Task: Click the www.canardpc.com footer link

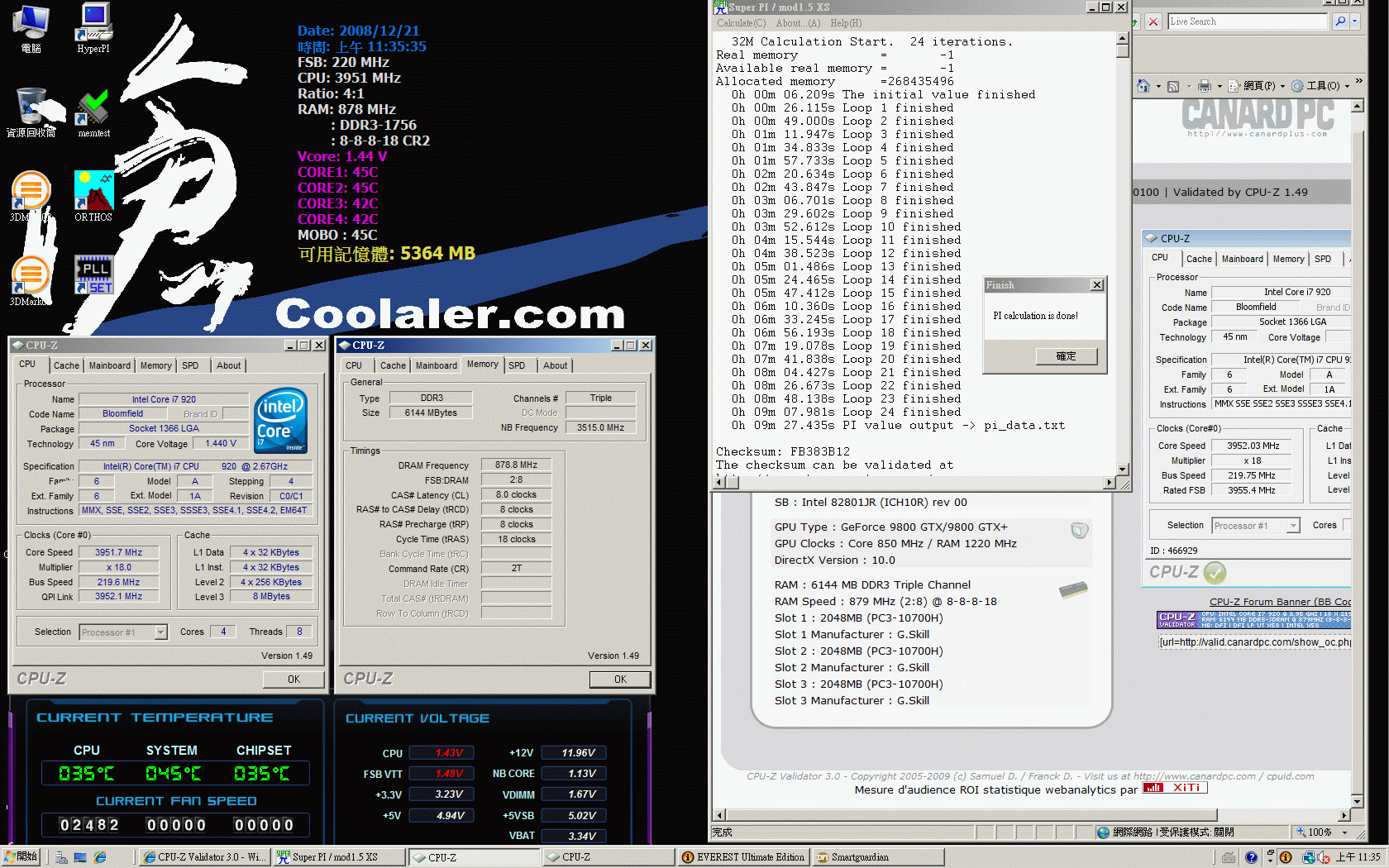Action: [1194, 776]
